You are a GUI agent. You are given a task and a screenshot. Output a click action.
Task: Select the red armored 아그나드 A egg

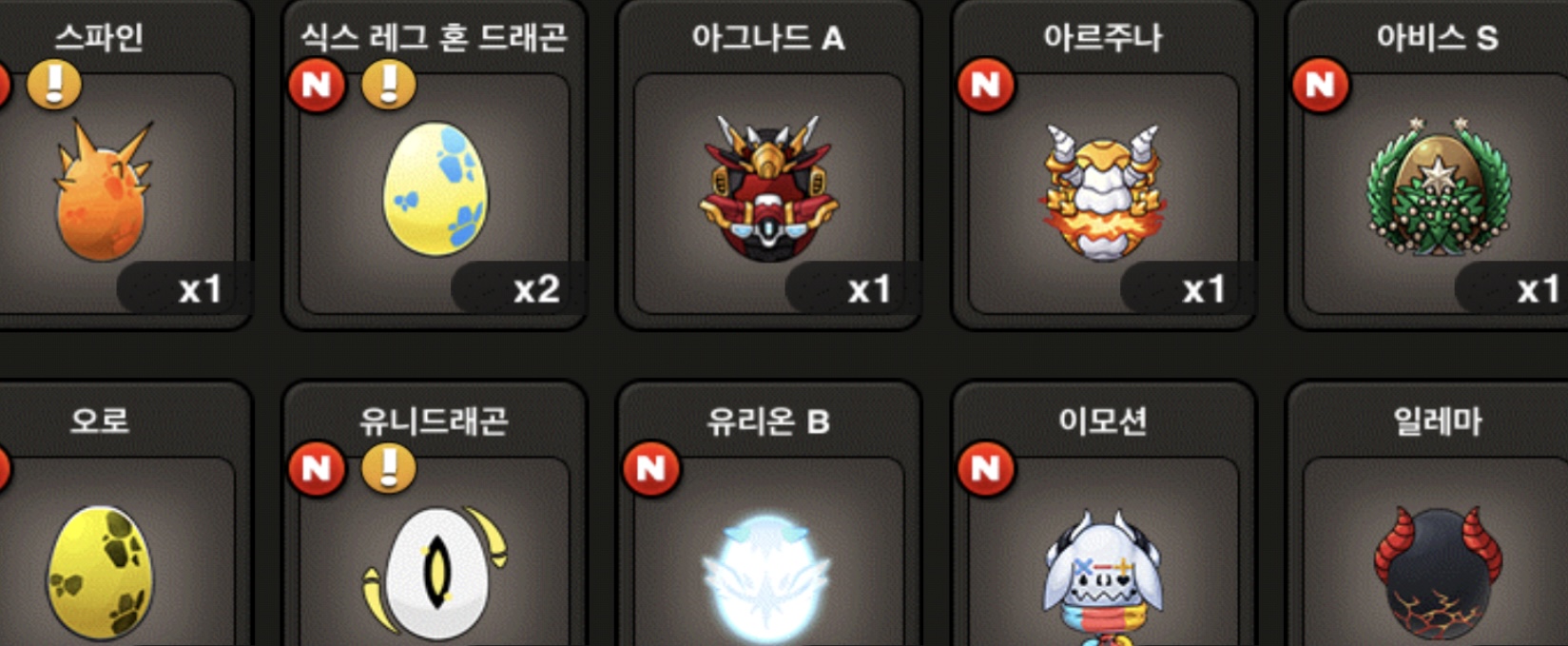point(768,188)
